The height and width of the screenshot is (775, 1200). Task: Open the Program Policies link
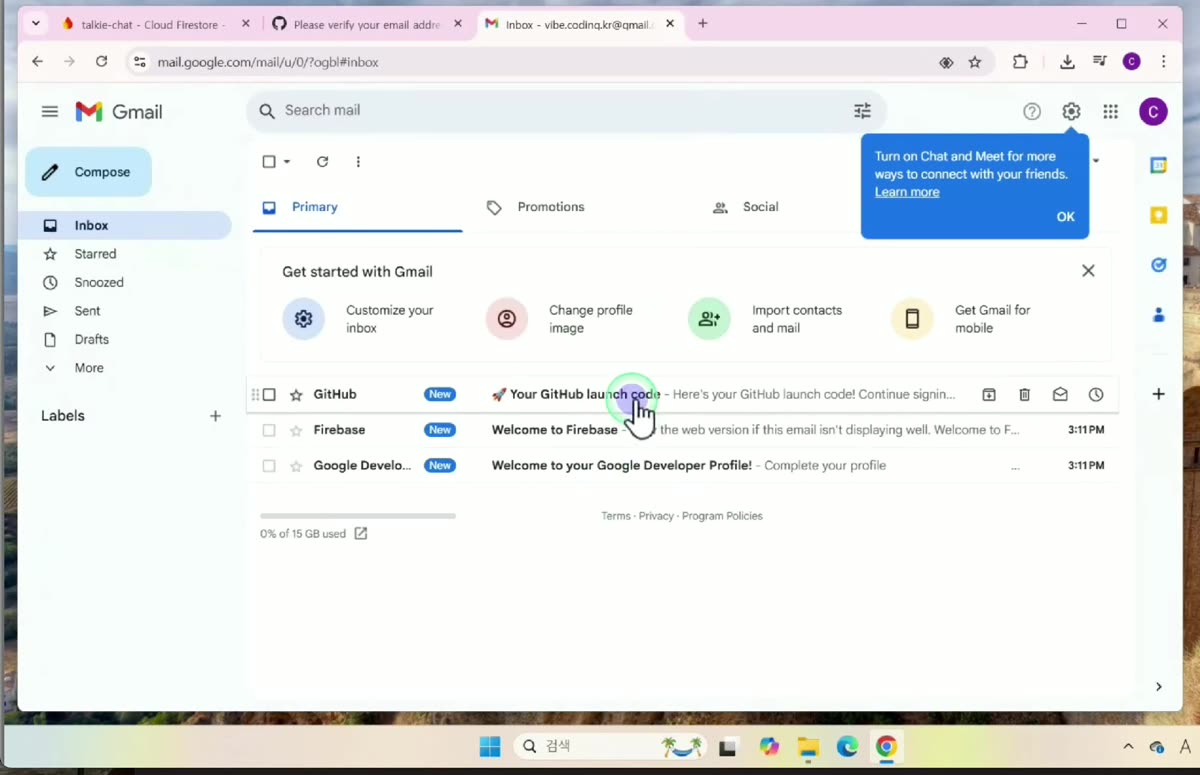tap(722, 516)
